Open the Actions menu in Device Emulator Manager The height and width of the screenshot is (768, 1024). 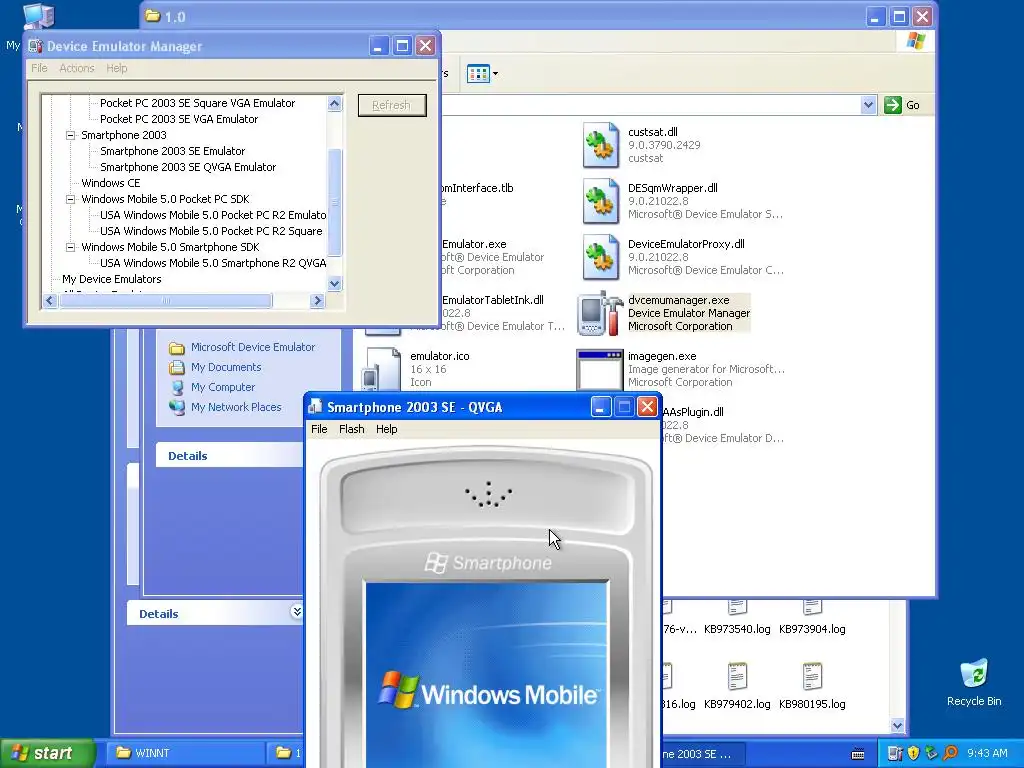point(77,68)
